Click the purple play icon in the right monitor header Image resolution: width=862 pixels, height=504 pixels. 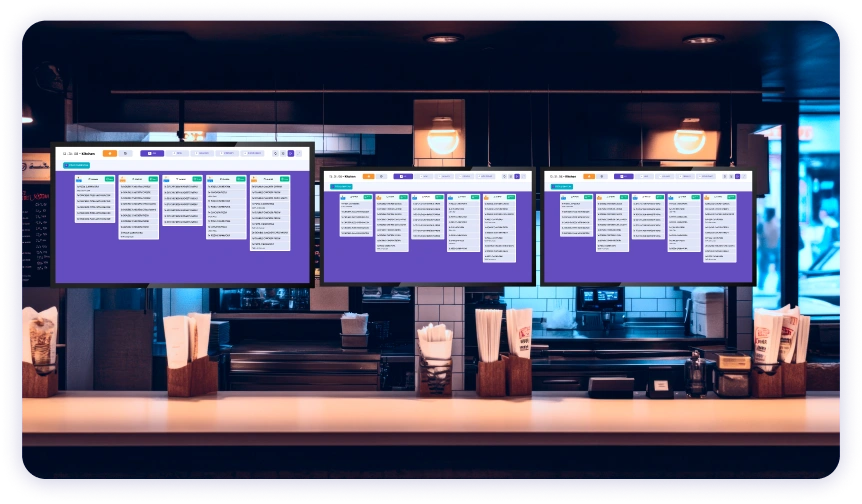pos(737,176)
